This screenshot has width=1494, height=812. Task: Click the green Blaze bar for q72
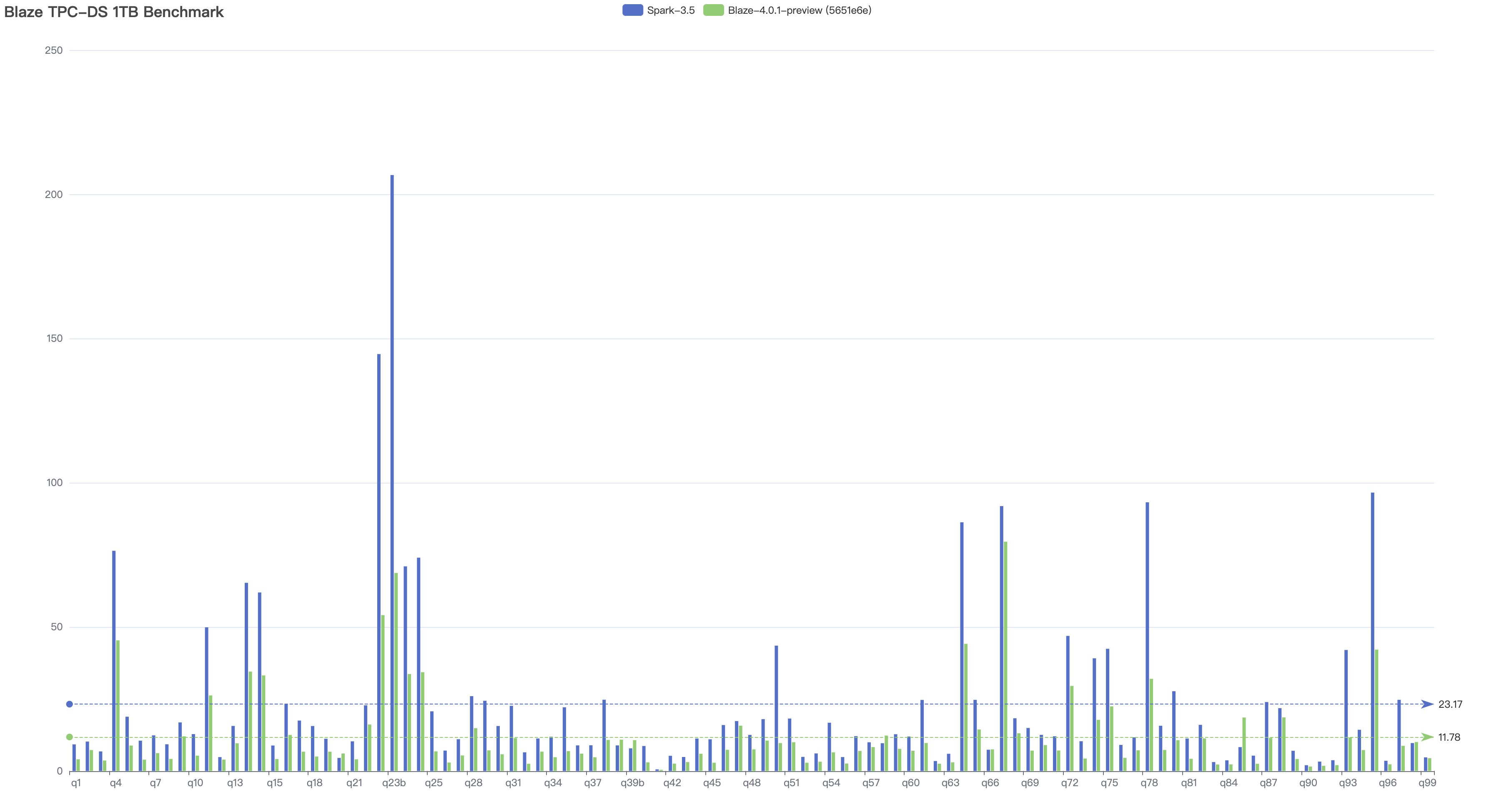1072,729
